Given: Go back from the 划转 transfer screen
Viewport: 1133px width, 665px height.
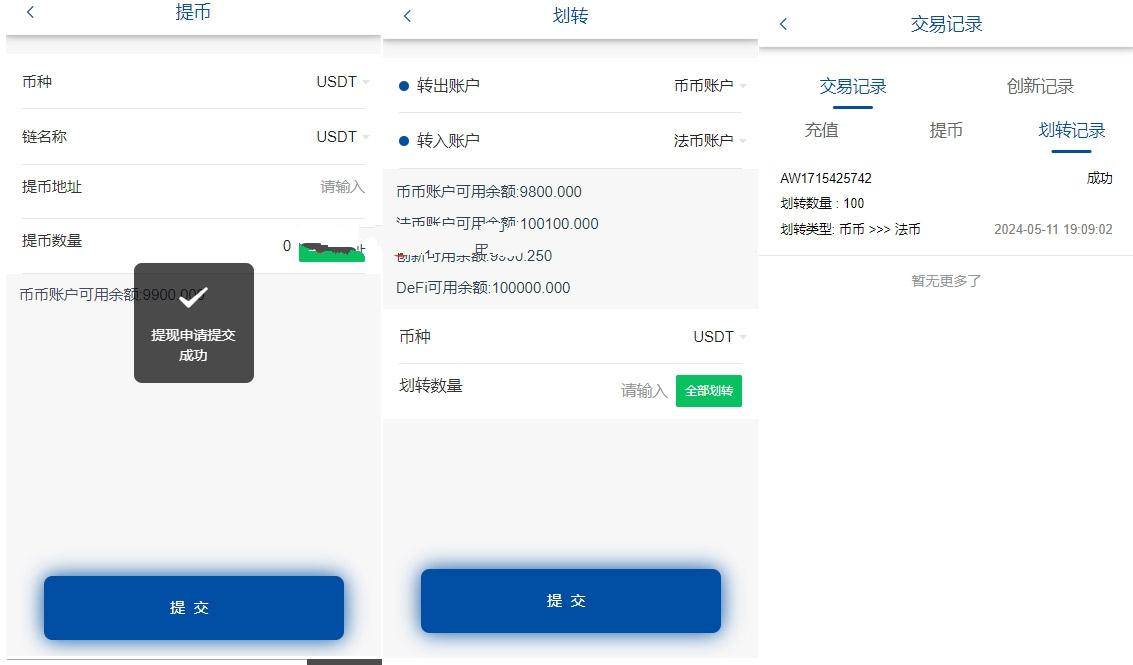Looking at the screenshot, I should click(x=408, y=16).
